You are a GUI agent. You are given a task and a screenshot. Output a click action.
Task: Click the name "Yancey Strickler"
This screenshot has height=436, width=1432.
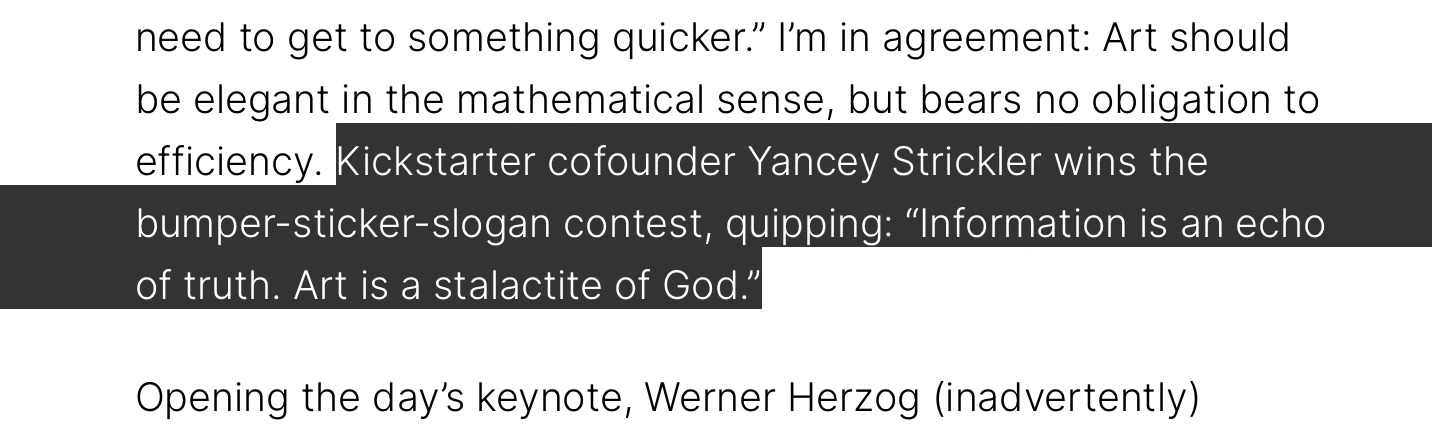[x=894, y=162]
